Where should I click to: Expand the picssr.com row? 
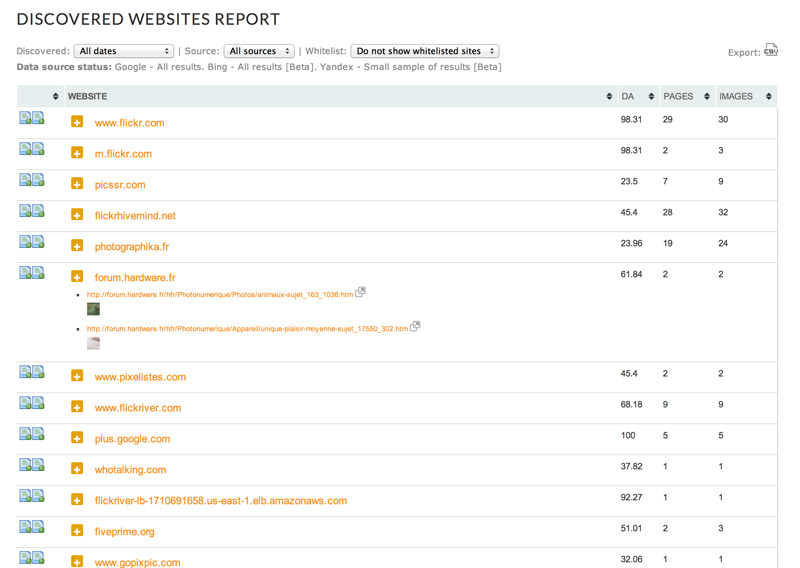pyautogui.click(x=77, y=184)
